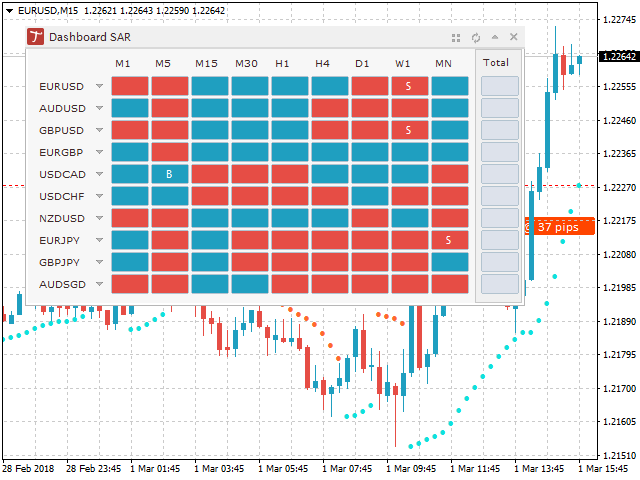Image resolution: width=640 pixels, height=480 pixels.
Task: Click the USDCAD M5 cell marked B
Action: point(170,174)
